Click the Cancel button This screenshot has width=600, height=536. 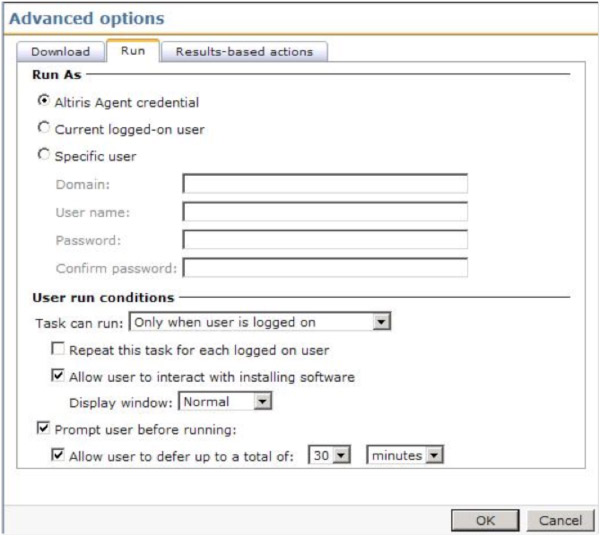coord(560,520)
